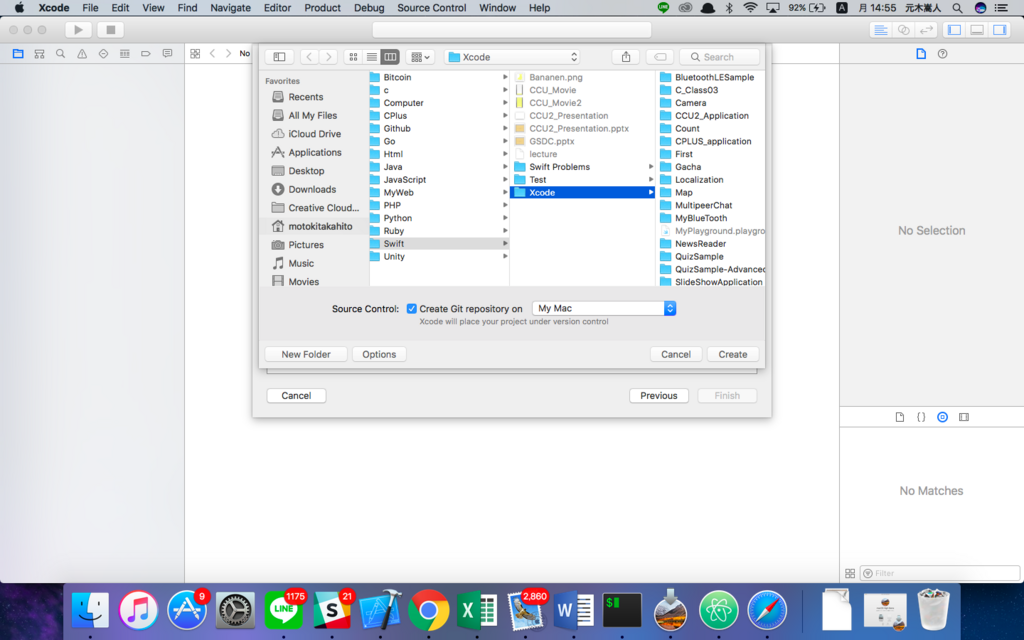Expand the Github folder arrow
Viewport: 1024px width, 640px height.
click(x=505, y=129)
